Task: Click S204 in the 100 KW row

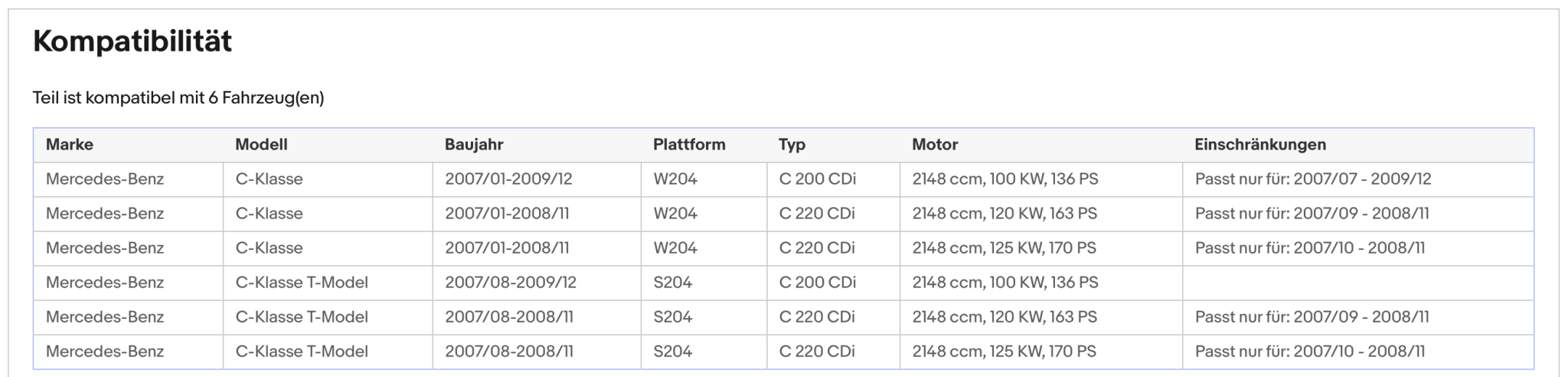Action: (x=673, y=283)
